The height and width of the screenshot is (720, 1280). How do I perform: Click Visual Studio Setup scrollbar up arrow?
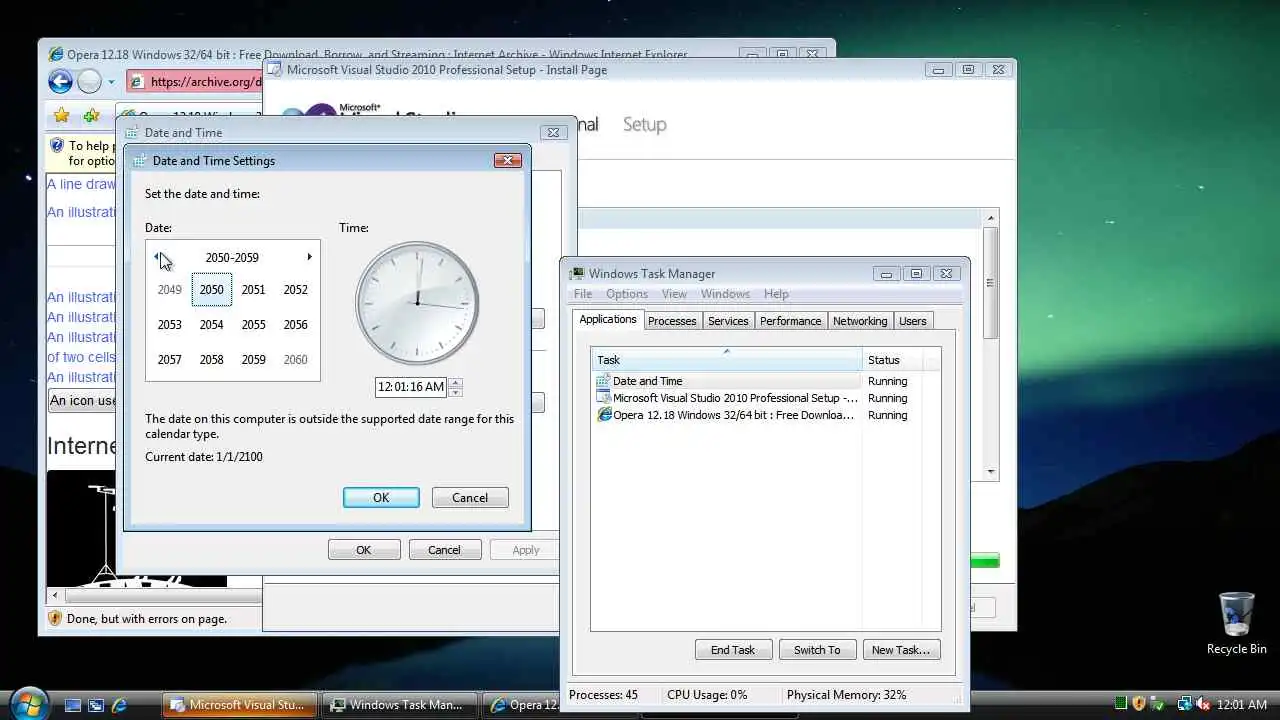coord(991,218)
